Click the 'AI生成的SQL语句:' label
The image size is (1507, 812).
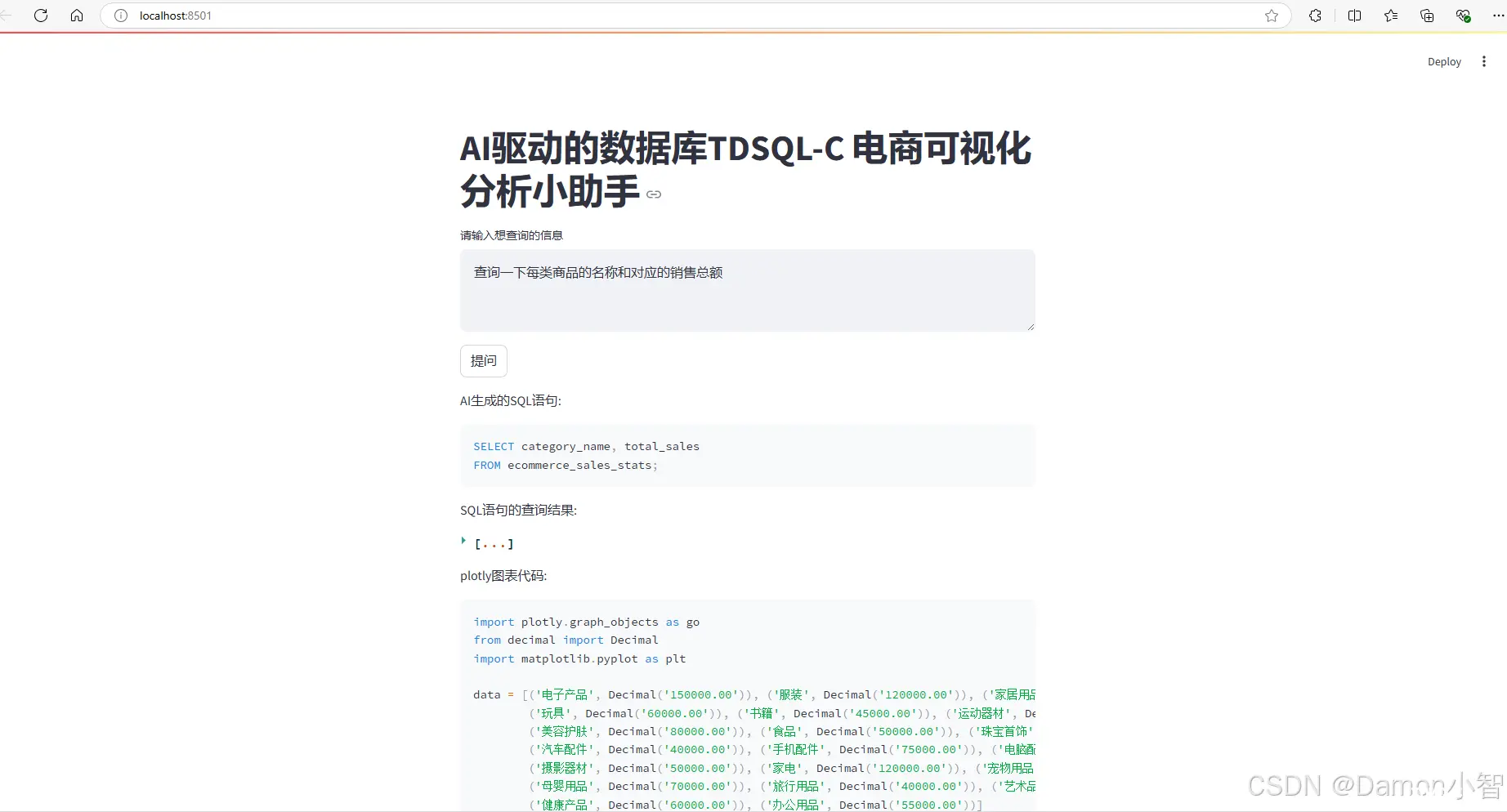click(511, 401)
